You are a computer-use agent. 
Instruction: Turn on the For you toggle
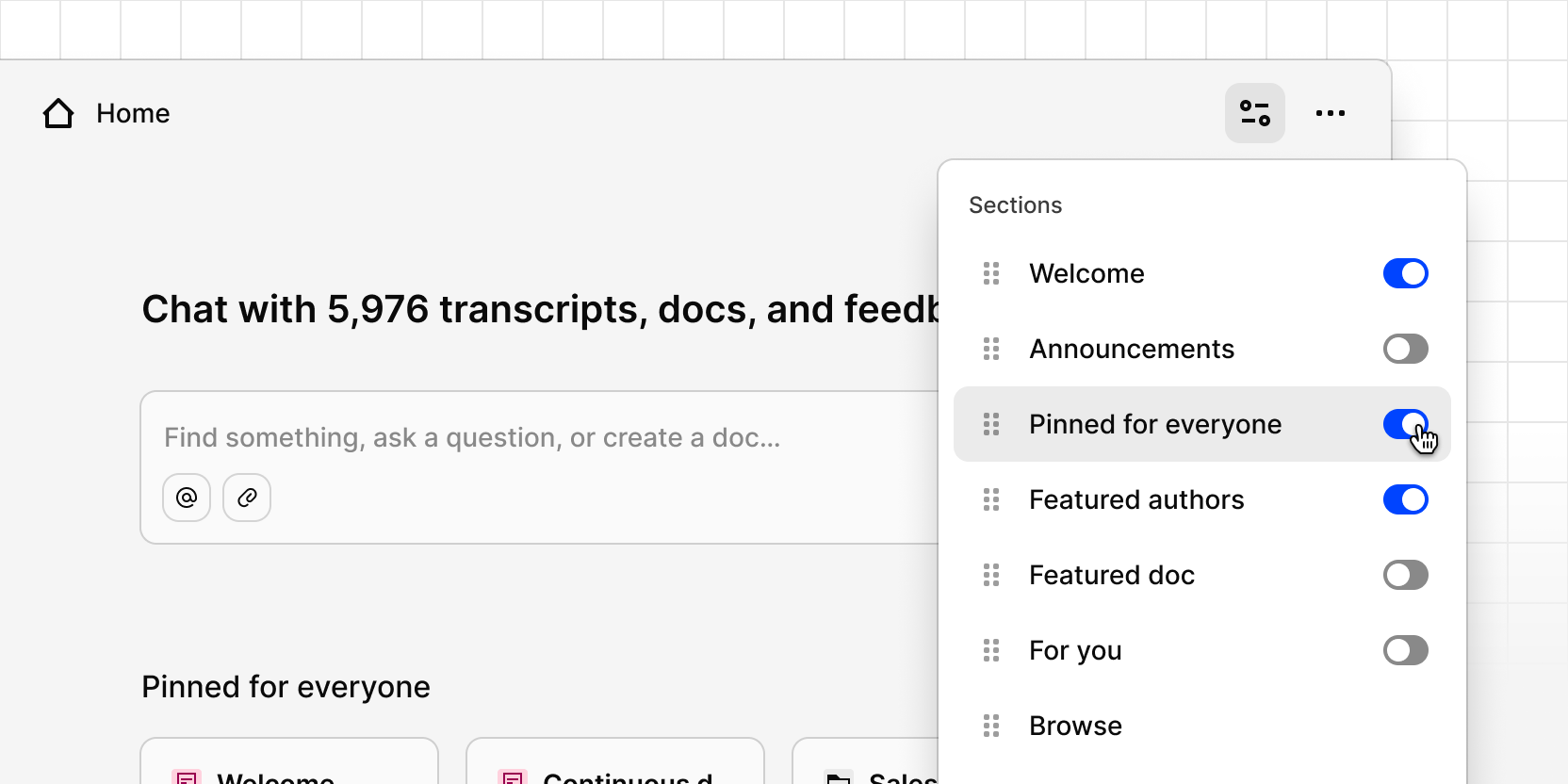coord(1406,650)
